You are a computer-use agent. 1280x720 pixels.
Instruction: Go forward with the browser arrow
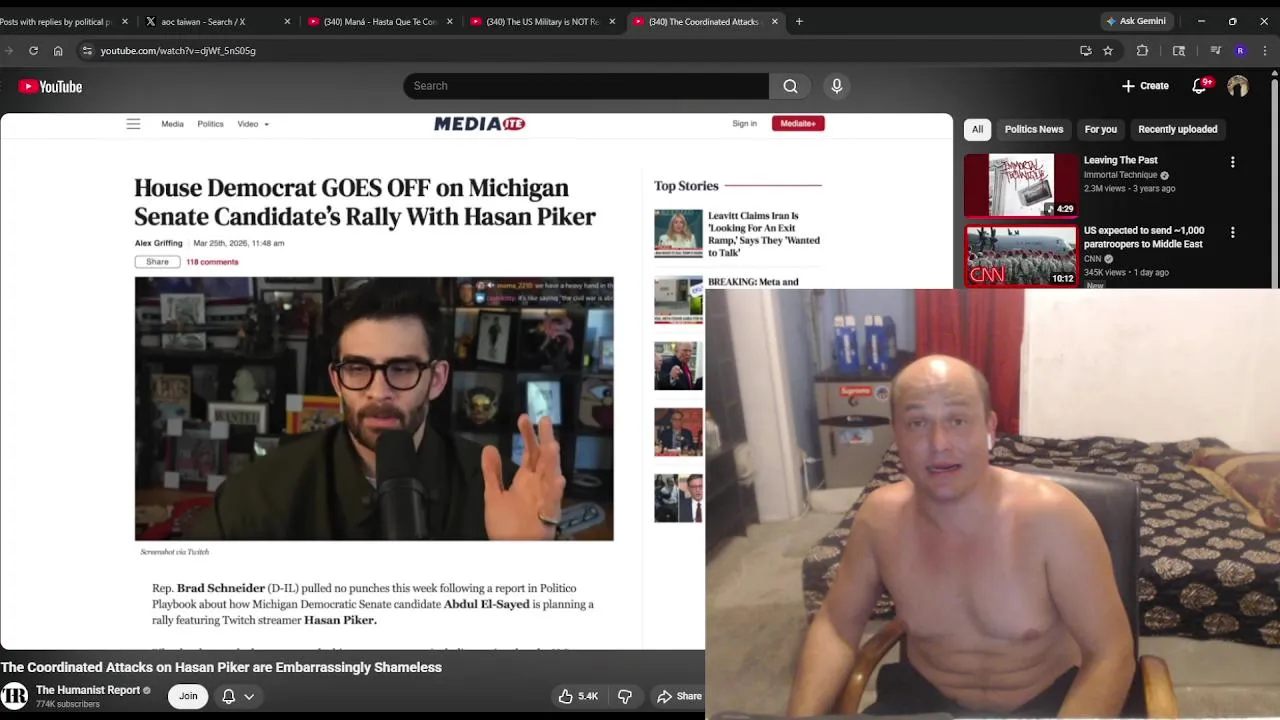(x=8, y=50)
